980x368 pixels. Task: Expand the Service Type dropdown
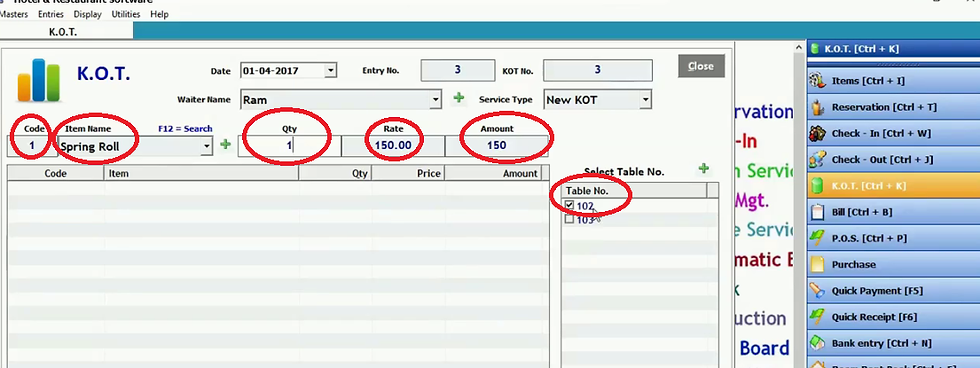coord(645,99)
